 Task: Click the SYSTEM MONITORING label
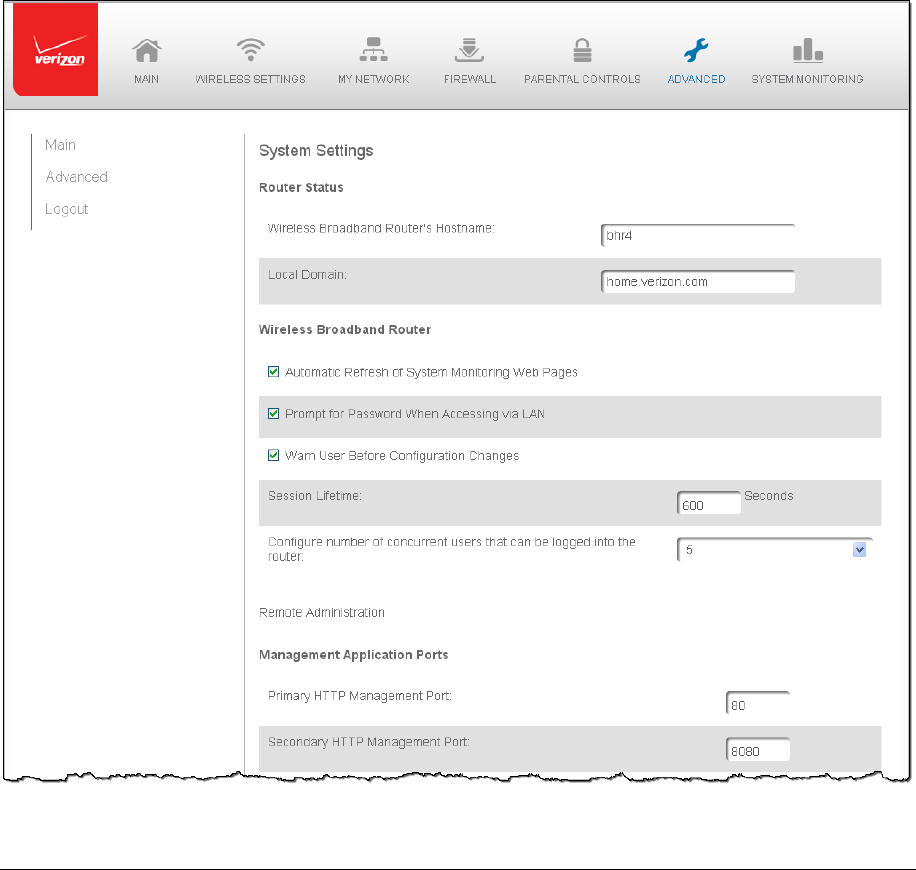(807, 79)
